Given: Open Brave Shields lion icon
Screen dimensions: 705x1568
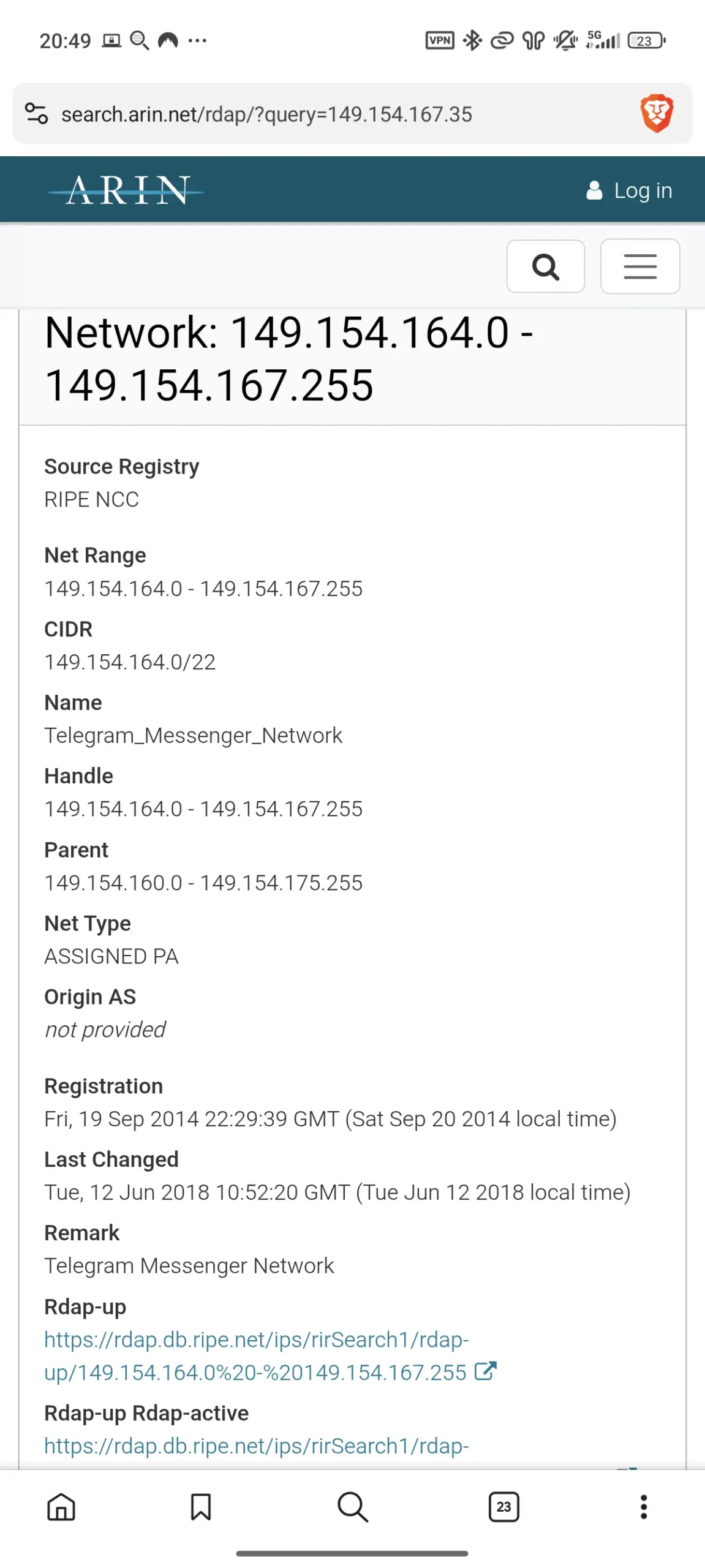Looking at the screenshot, I should click(656, 113).
